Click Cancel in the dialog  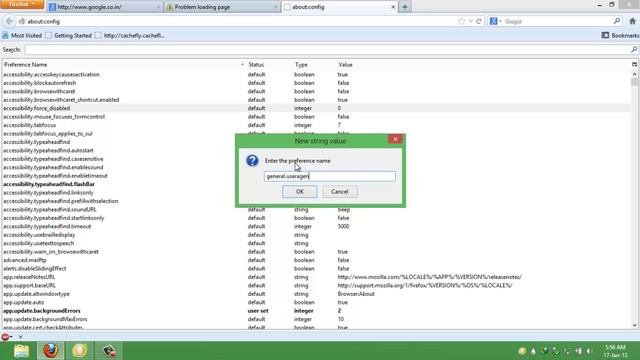[340, 192]
